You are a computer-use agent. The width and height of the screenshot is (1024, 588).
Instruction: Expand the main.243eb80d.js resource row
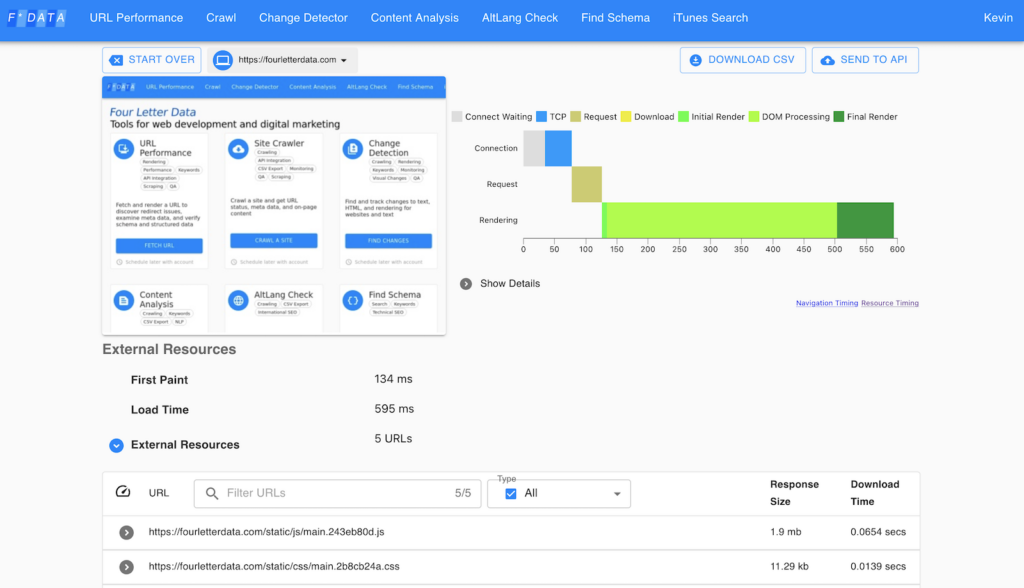pyautogui.click(x=127, y=533)
